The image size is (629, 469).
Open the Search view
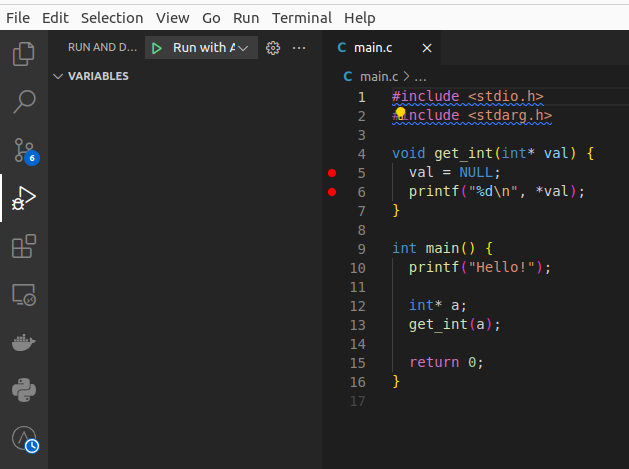coord(24,102)
